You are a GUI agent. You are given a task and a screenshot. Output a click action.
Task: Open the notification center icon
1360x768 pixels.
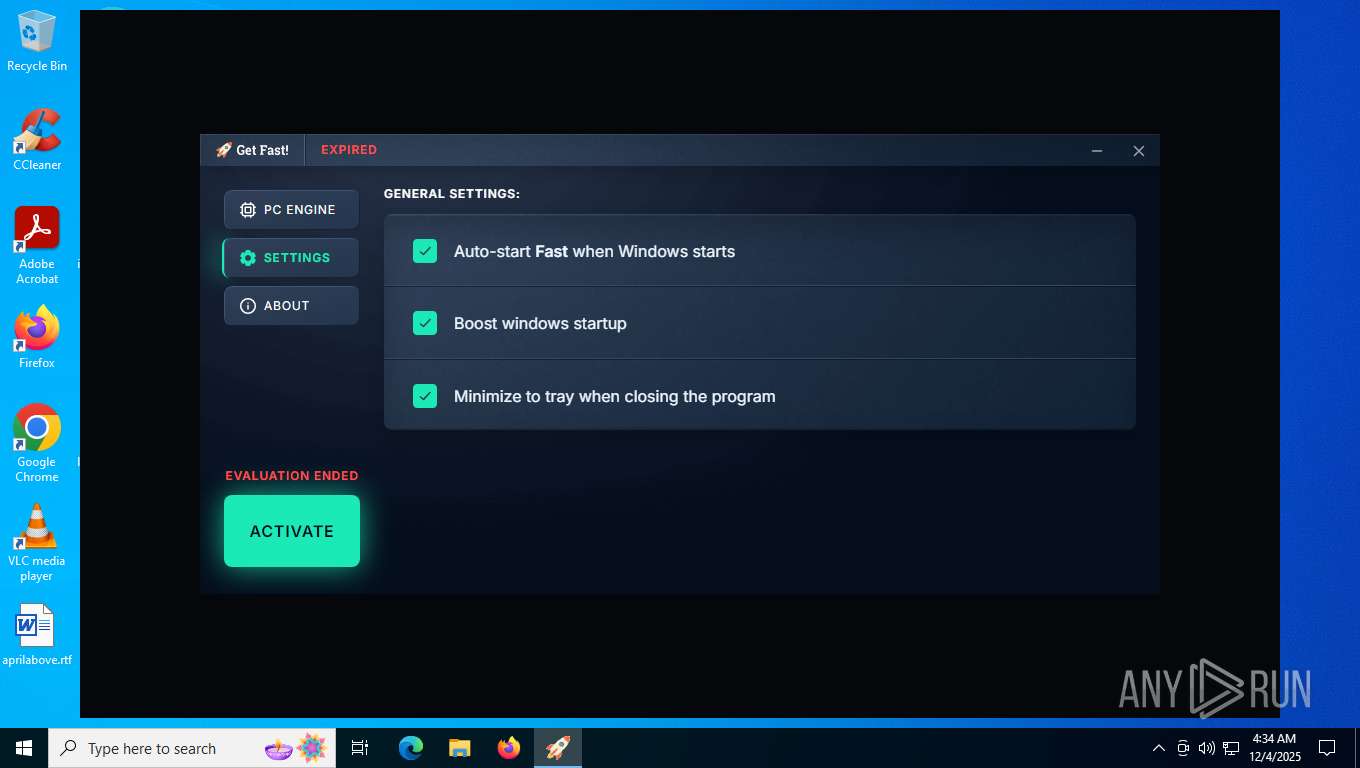click(x=1327, y=748)
